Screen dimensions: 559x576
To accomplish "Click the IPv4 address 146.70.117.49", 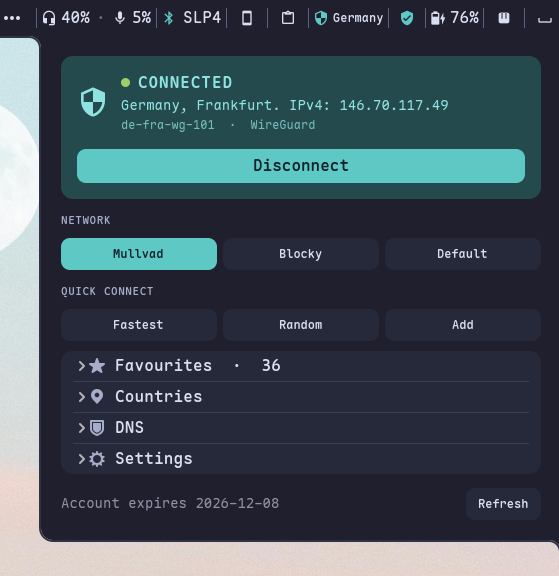I will pyautogui.click(x=394, y=105).
